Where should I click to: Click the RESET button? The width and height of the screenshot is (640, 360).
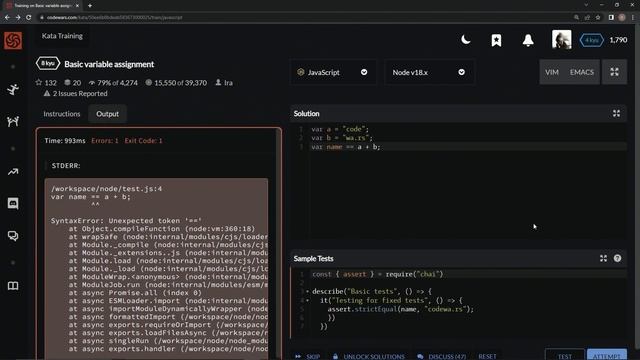click(487, 356)
